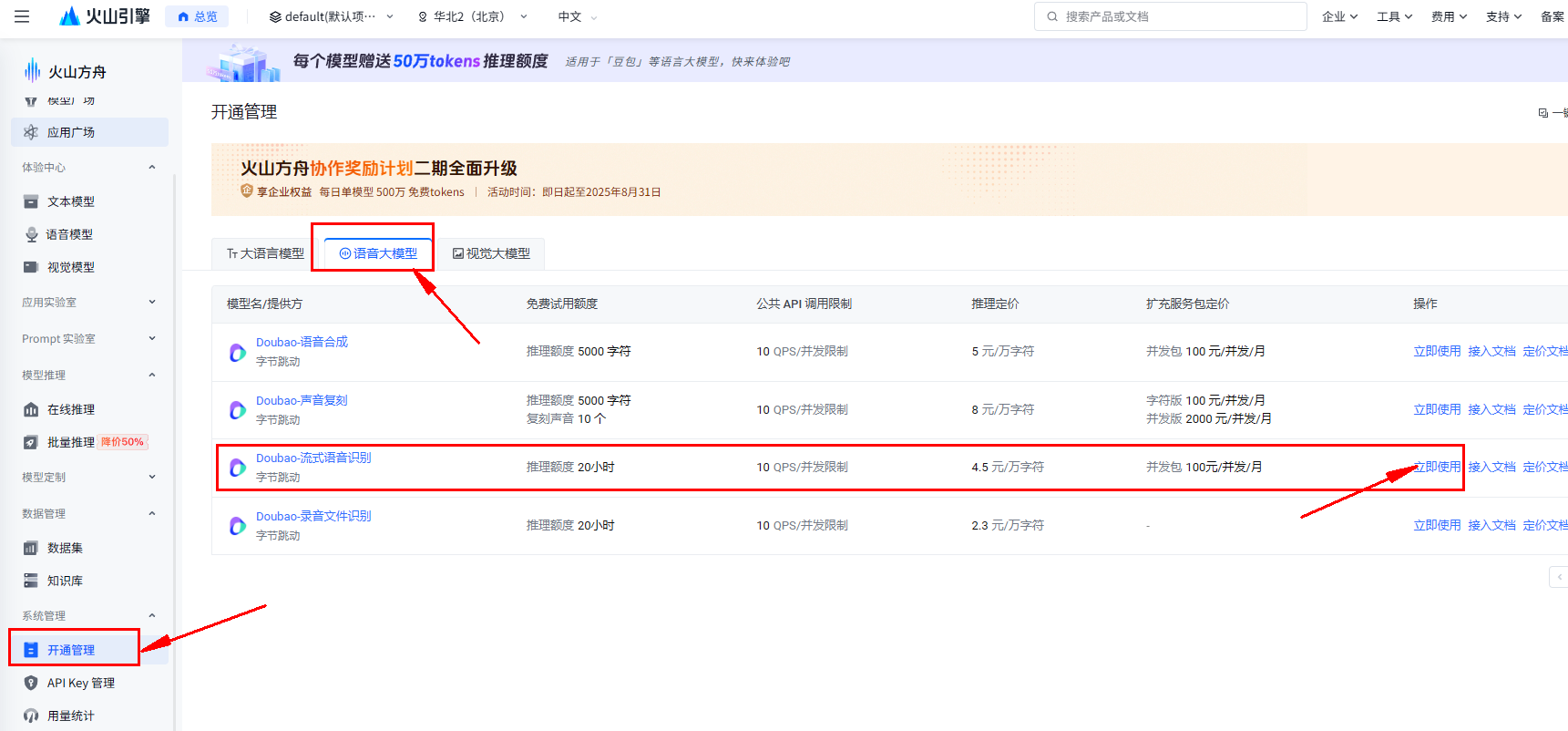
Task: Click the Volcano Engine logo
Action: tap(104, 16)
